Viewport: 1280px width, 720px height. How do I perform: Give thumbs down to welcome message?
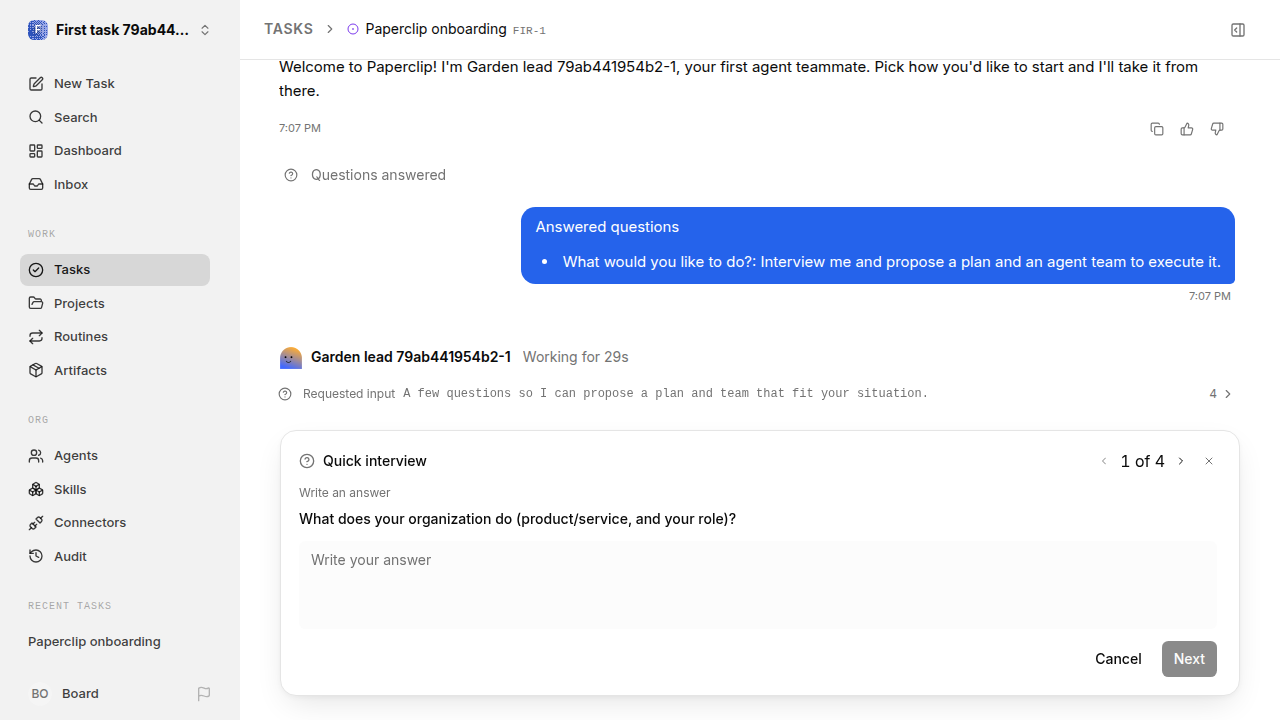pos(1217,129)
